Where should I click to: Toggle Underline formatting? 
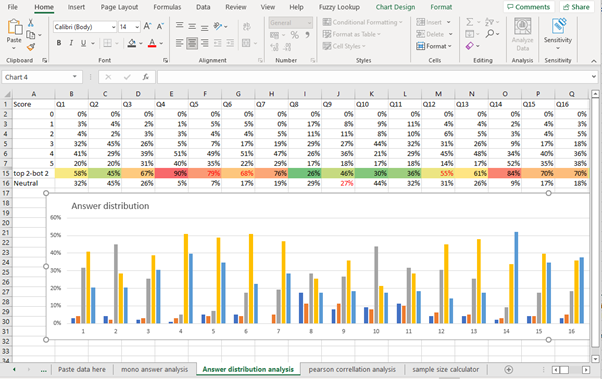[x=83, y=43]
